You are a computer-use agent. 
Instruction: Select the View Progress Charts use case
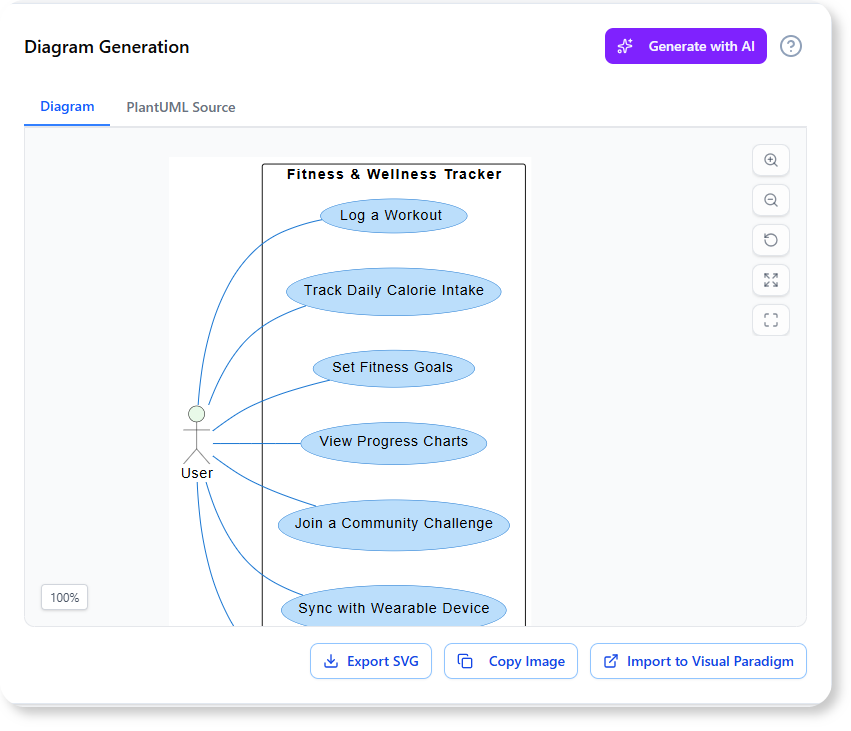tap(394, 442)
